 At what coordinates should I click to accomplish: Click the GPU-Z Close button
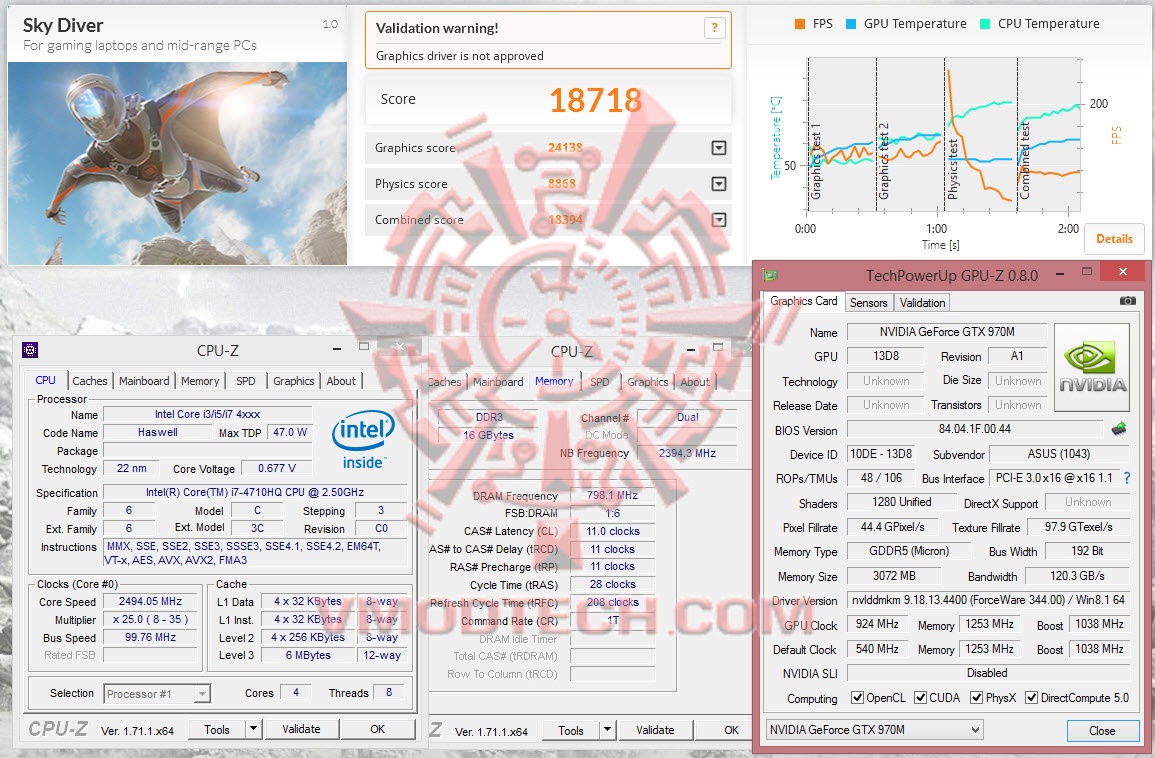click(x=1102, y=731)
